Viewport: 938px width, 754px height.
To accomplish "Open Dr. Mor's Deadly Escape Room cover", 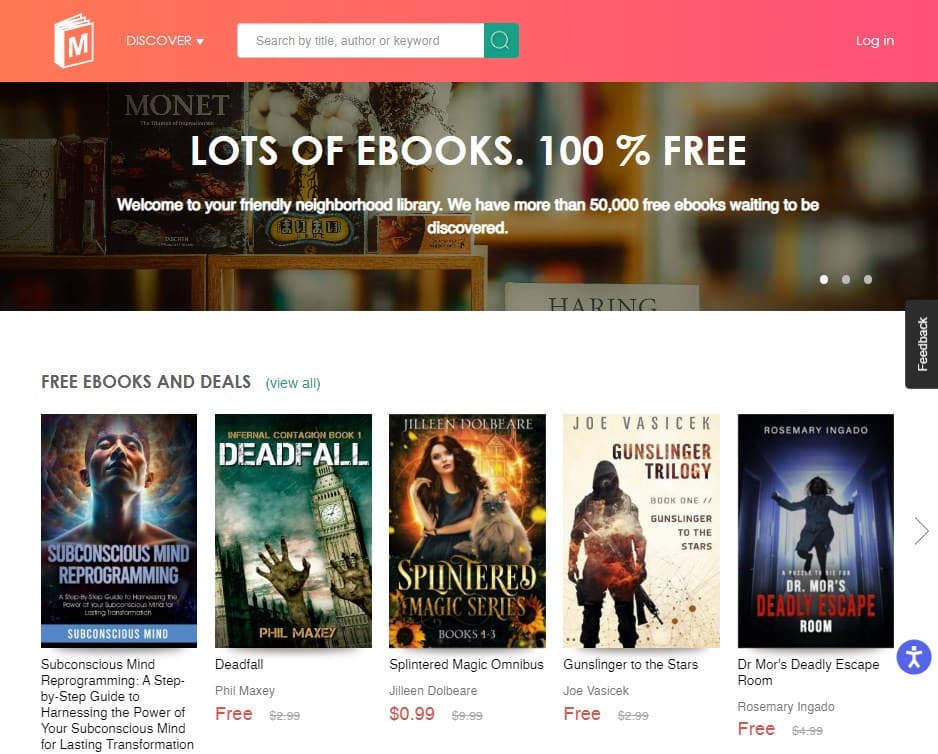I will (815, 531).
